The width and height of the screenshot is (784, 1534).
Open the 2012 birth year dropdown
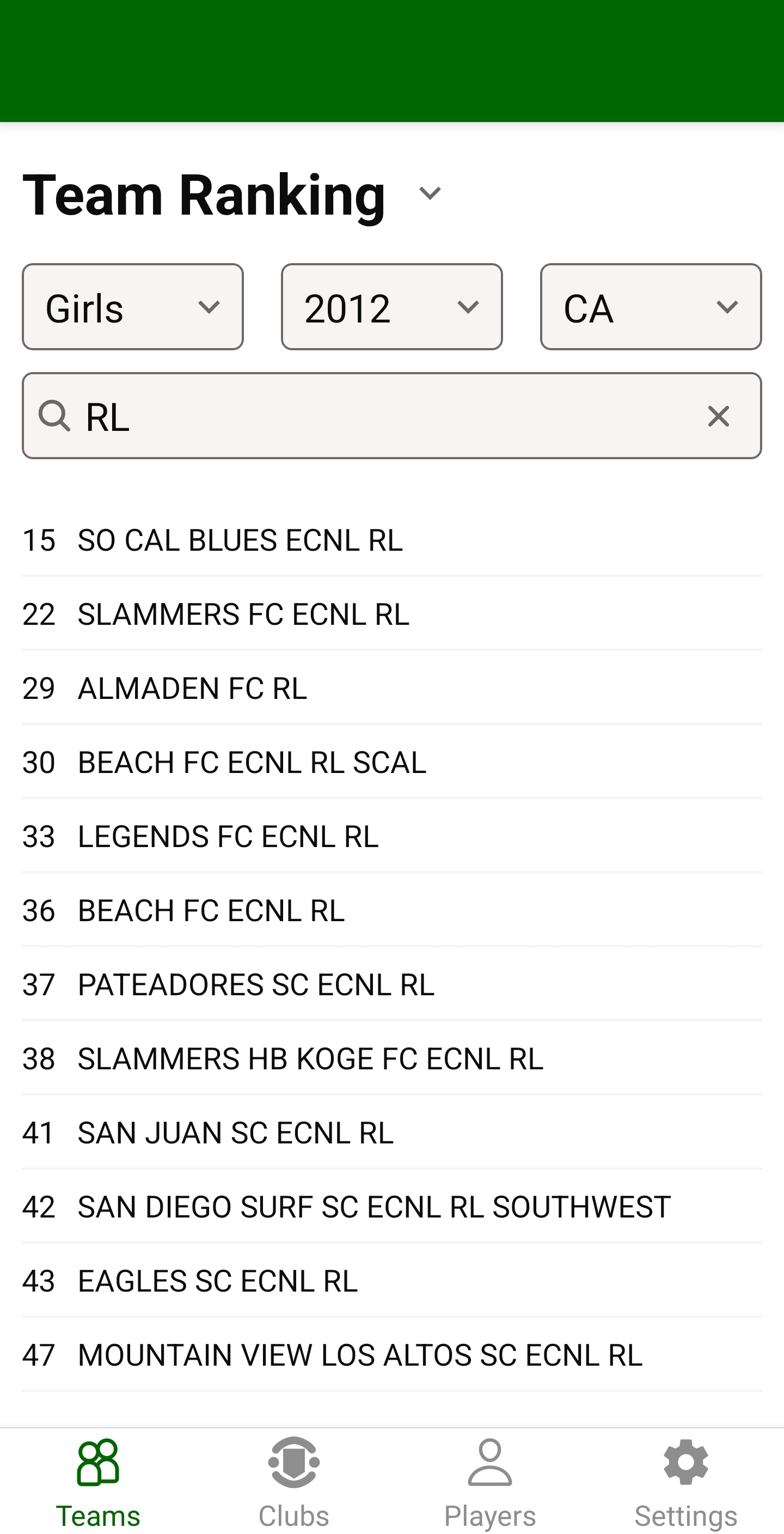point(391,307)
